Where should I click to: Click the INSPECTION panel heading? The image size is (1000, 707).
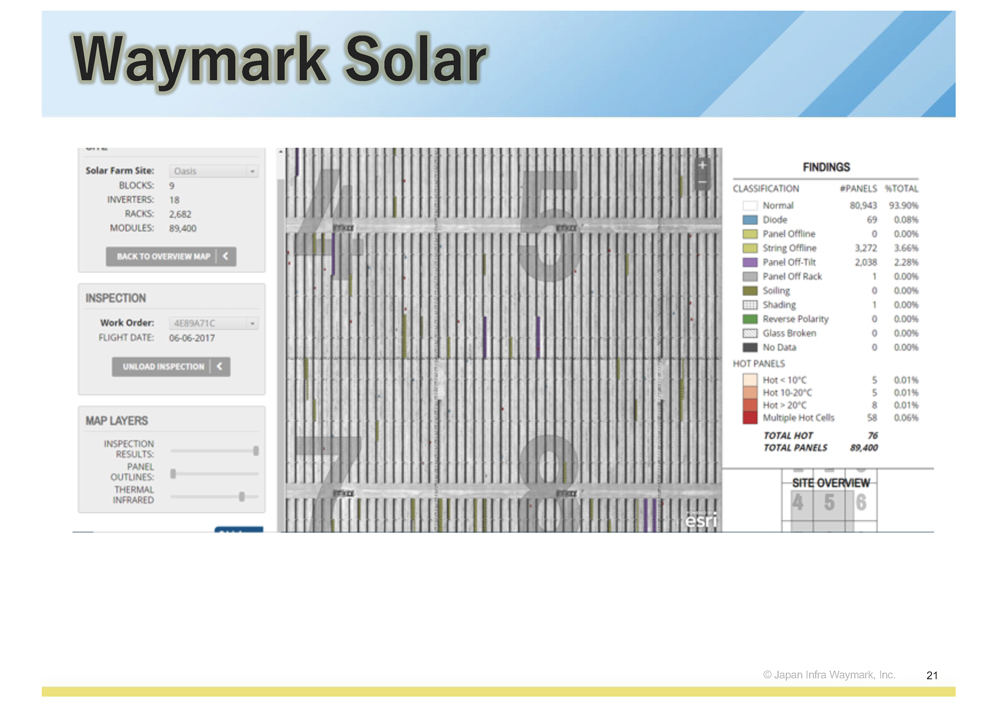click(x=116, y=298)
